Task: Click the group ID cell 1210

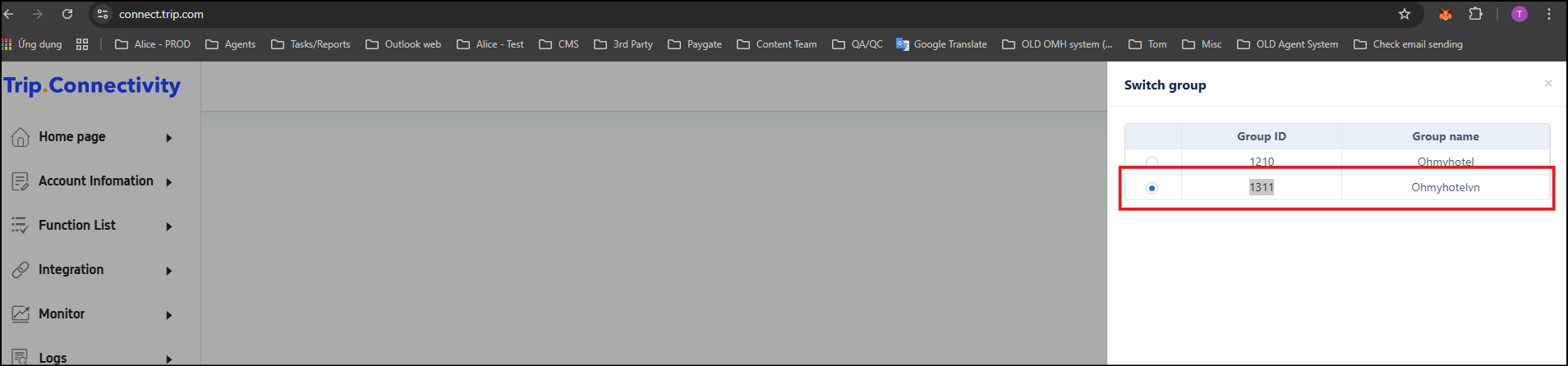Action: (1262, 162)
